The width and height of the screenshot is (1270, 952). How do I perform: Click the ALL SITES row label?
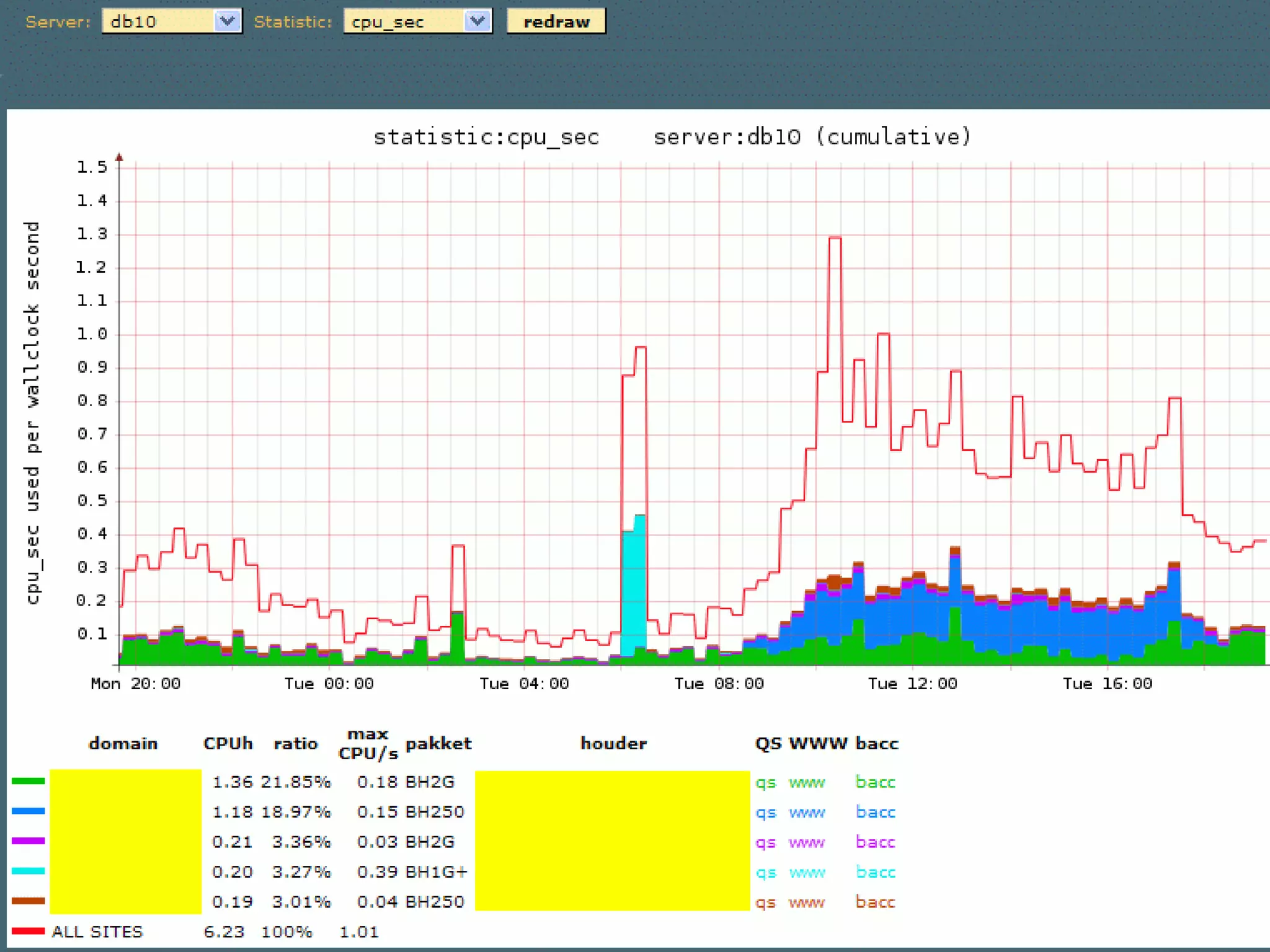tap(97, 932)
